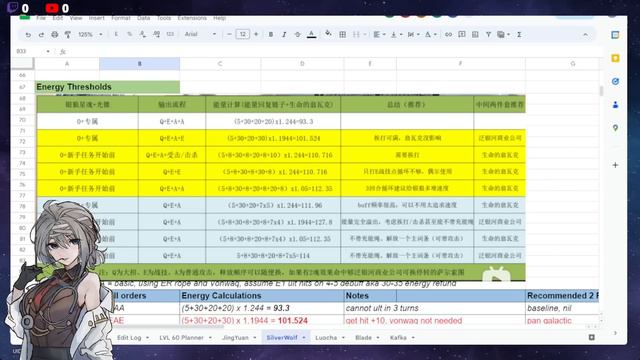Open horizontal align dropdown

[x=379, y=35]
